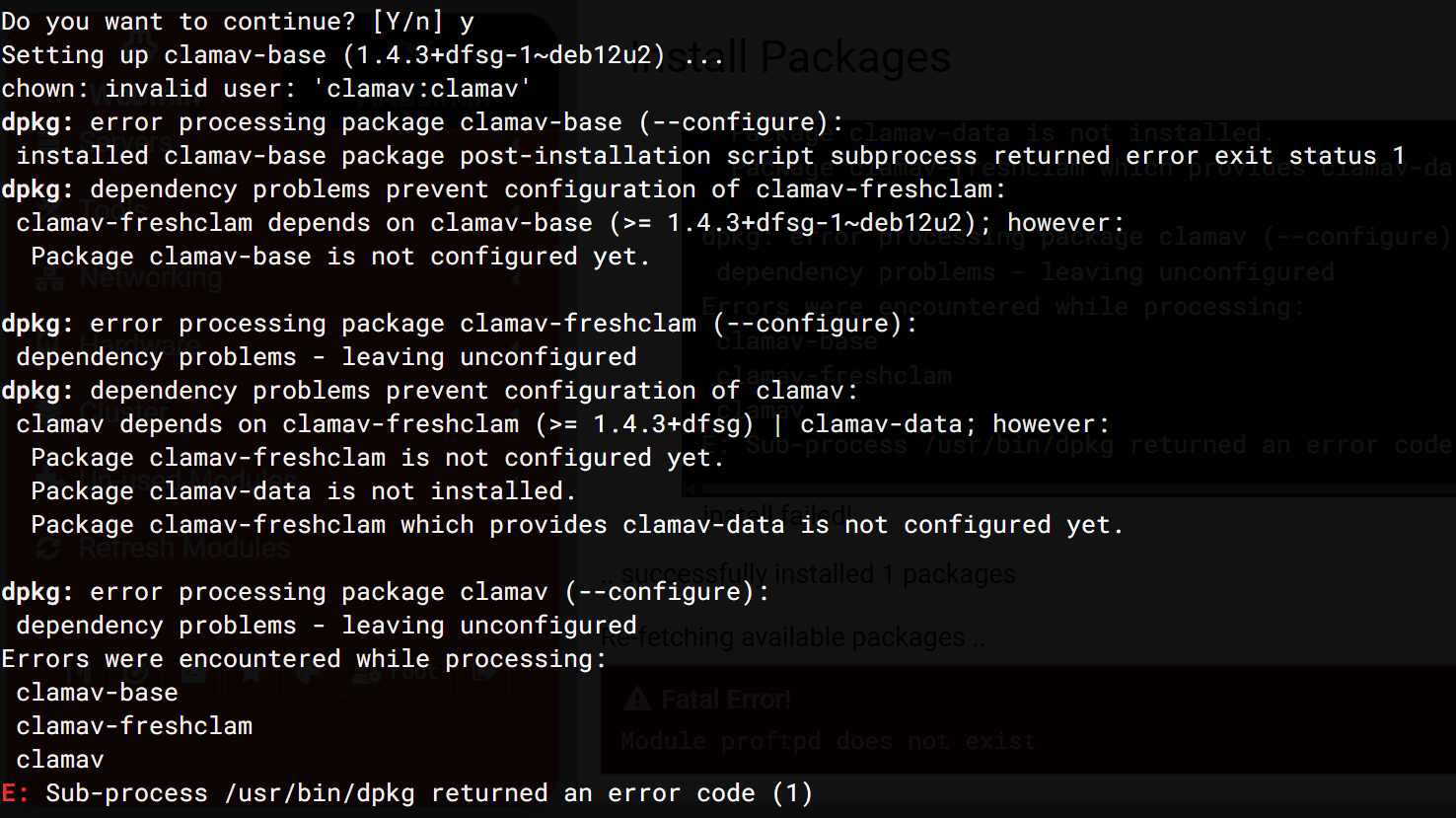Viewport: 1456px width, 818px height.
Task: Click the Networking icon in the dimmed sidebar
Action: coord(48,280)
